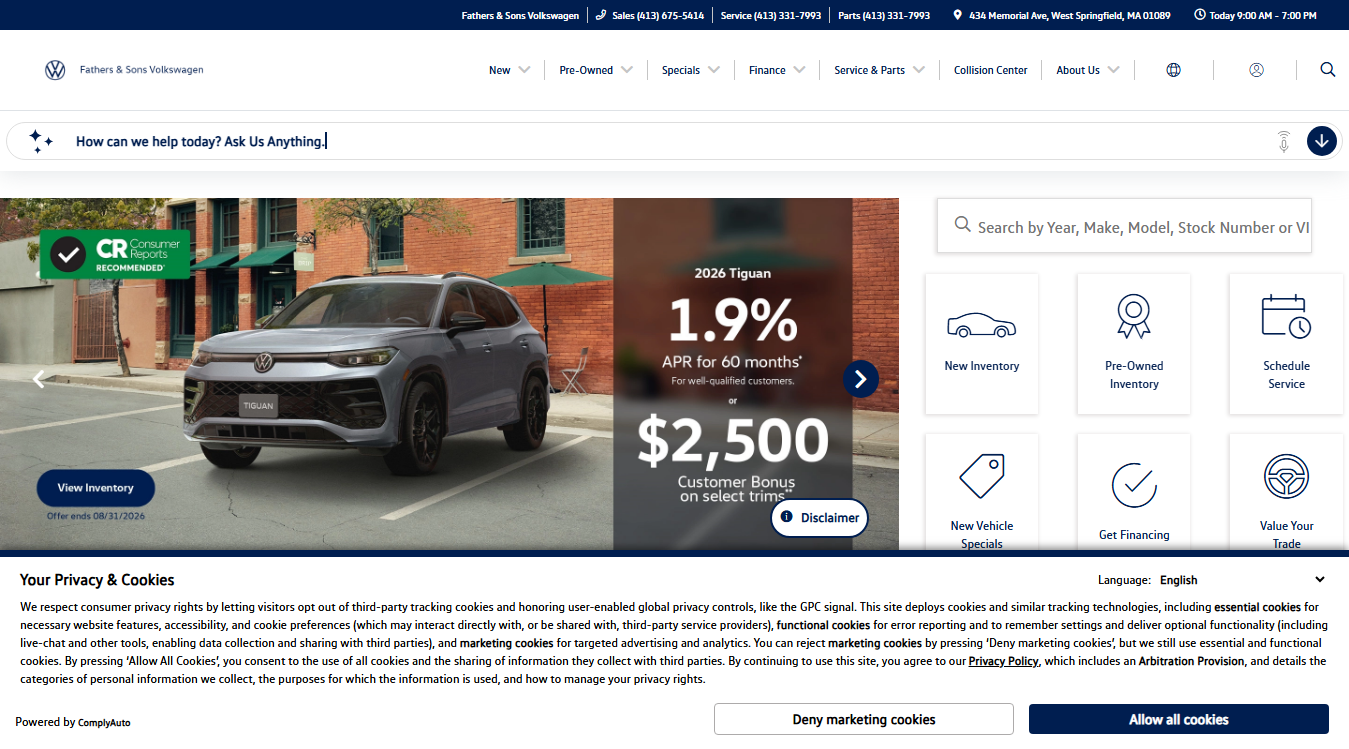Advance to next carousel slide

[861, 379]
